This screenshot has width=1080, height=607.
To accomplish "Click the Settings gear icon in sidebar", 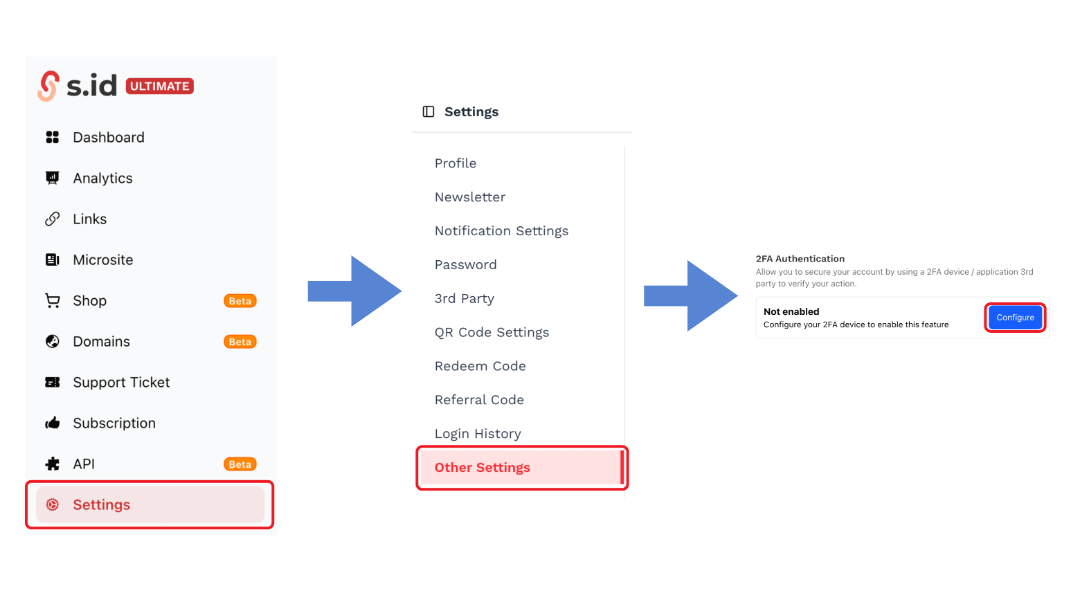I will click(x=53, y=505).
